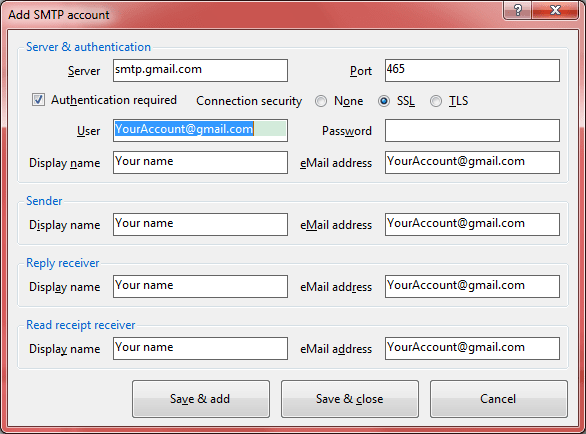This screenshot has width=586, height=434.
Task: Click Read receipt receiver eMail address field
Action: coord(472,348)
